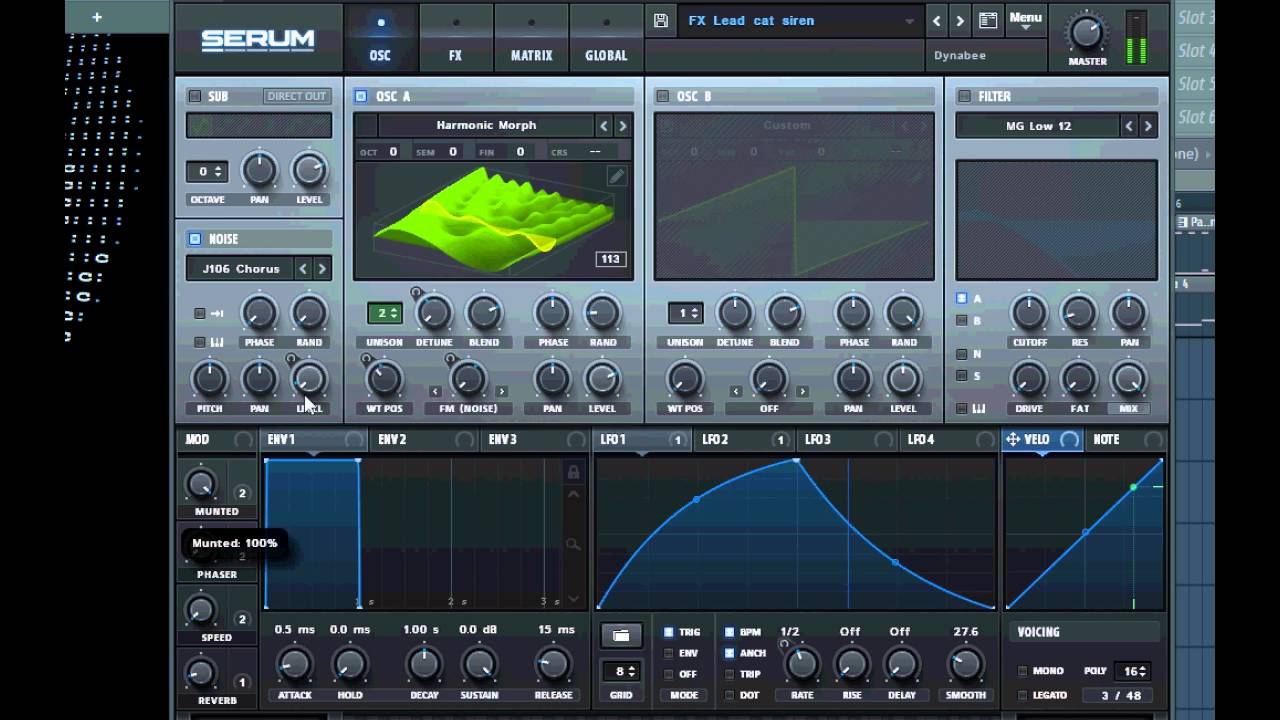Screen dimensions: 1280x720
Task: Click the MASTER volume knob
Action: pos(1087,33)
